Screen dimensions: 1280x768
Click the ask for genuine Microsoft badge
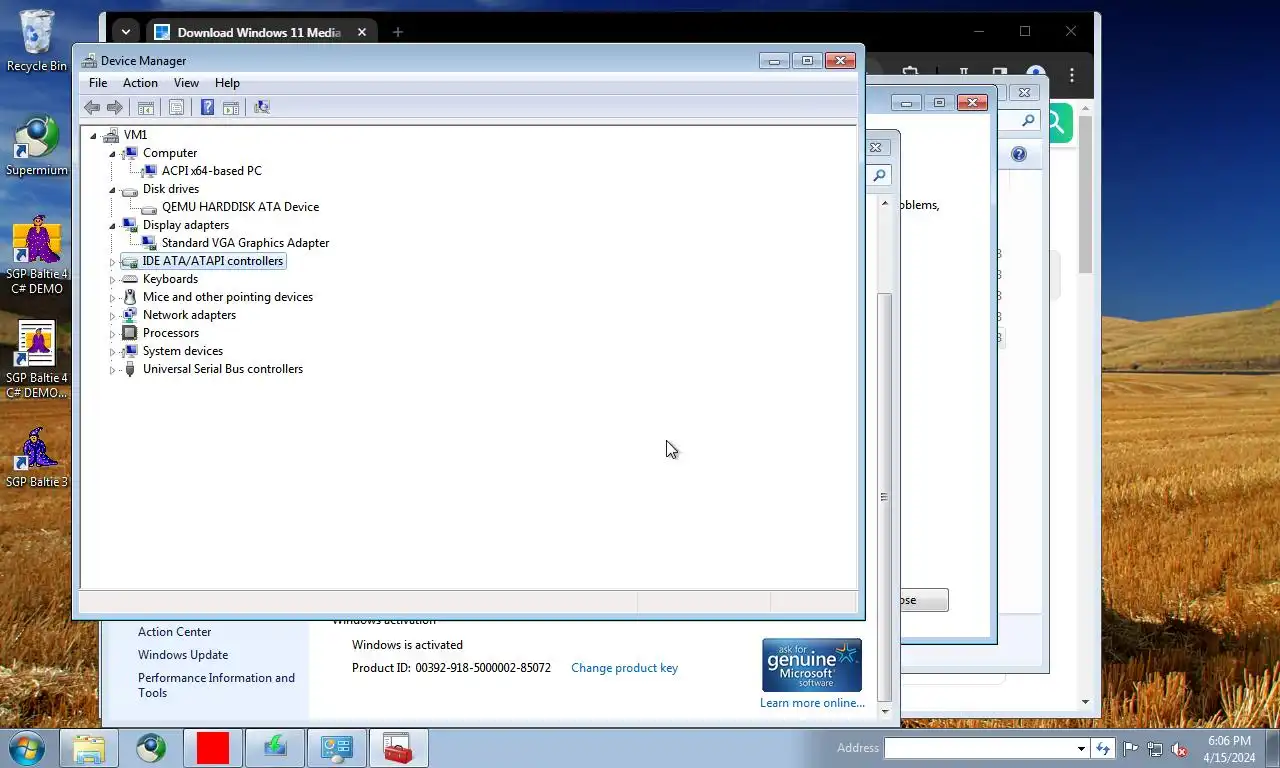(x=812, y=665)
